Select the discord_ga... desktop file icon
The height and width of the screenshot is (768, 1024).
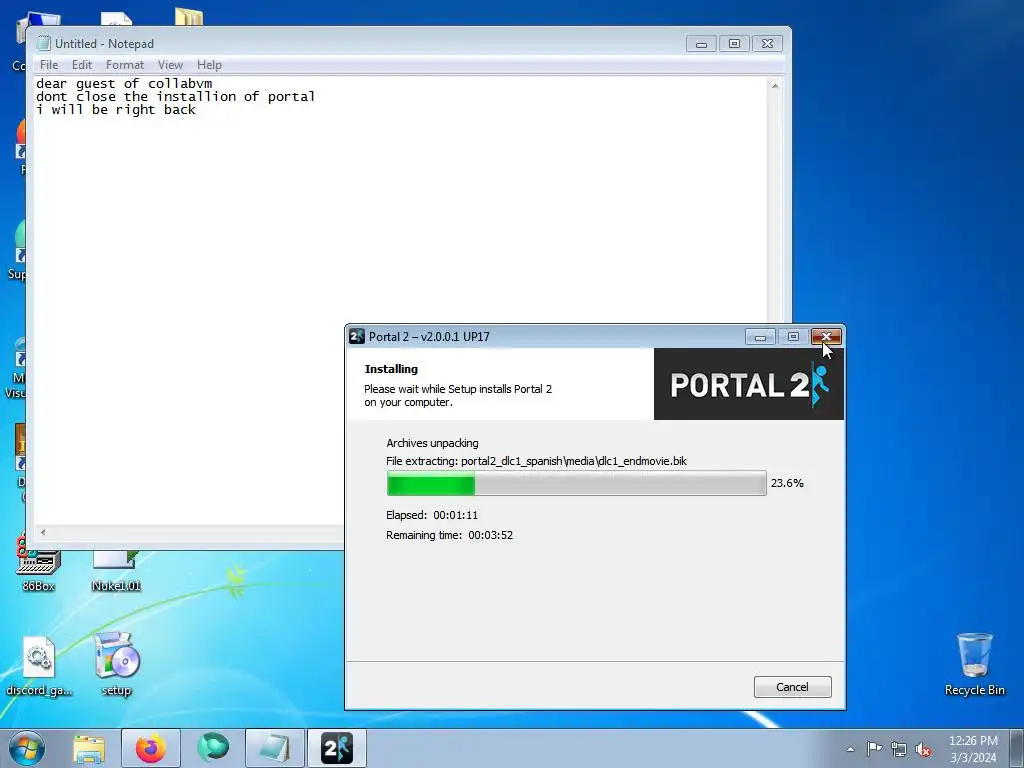(x=39, y=665)
